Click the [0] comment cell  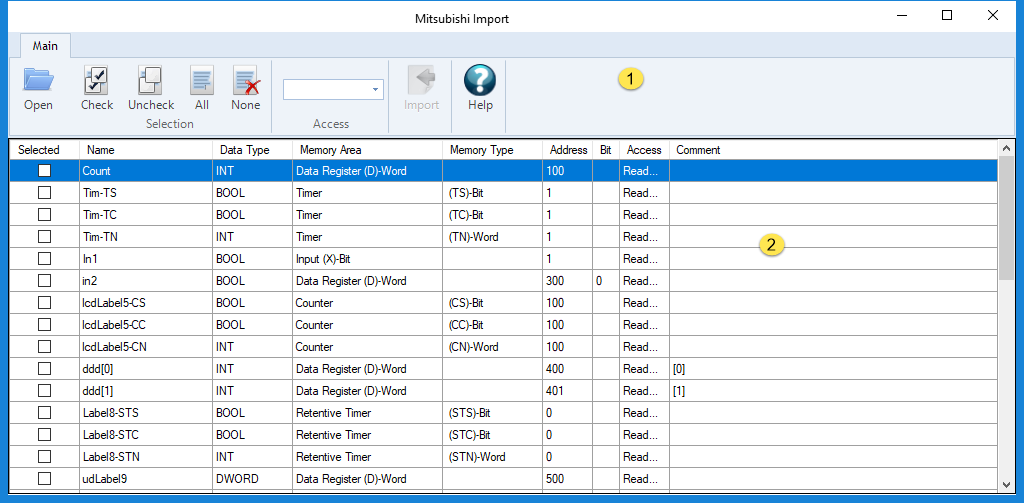coord(833,368)
